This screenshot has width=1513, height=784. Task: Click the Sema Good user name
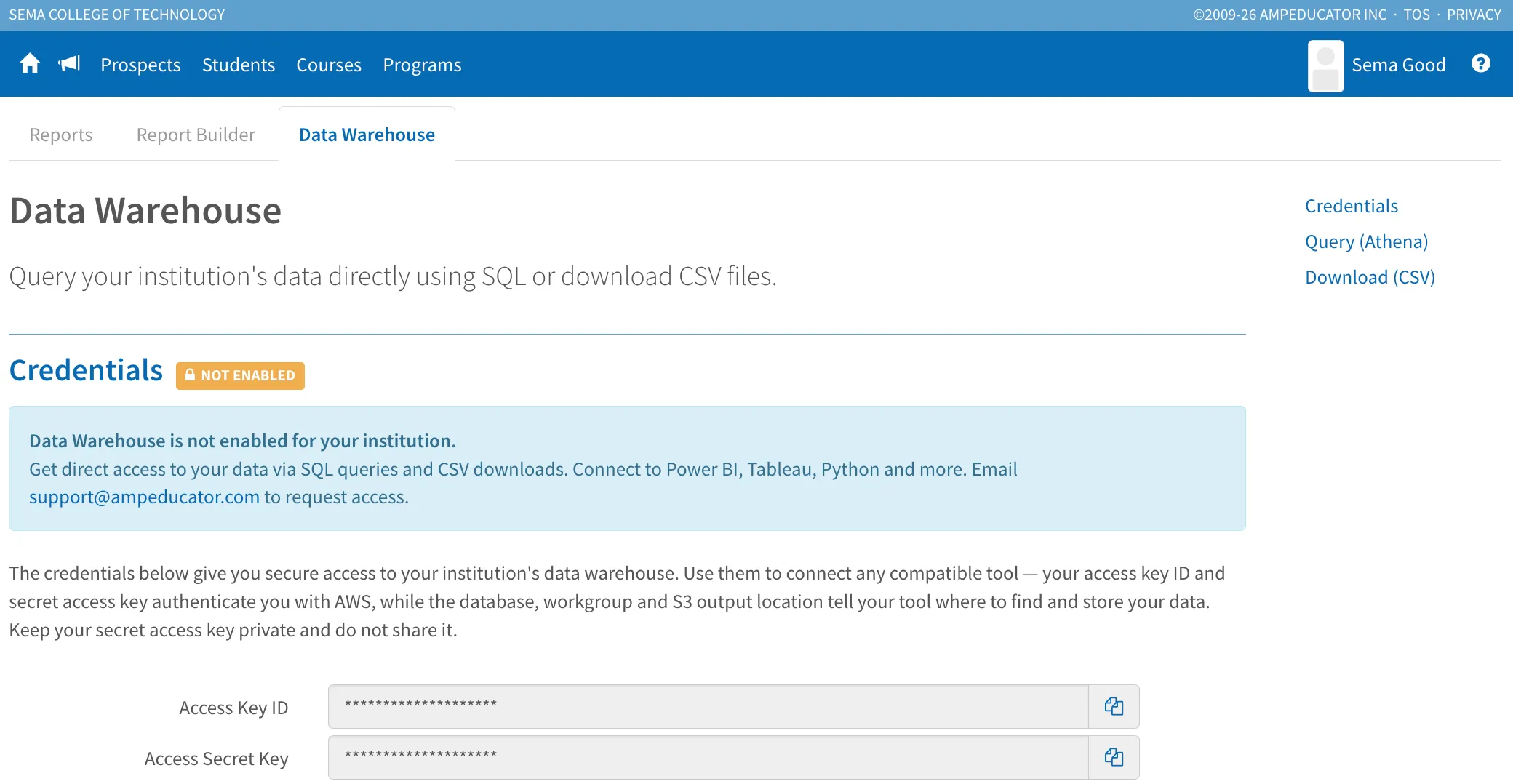(1398, 65)
